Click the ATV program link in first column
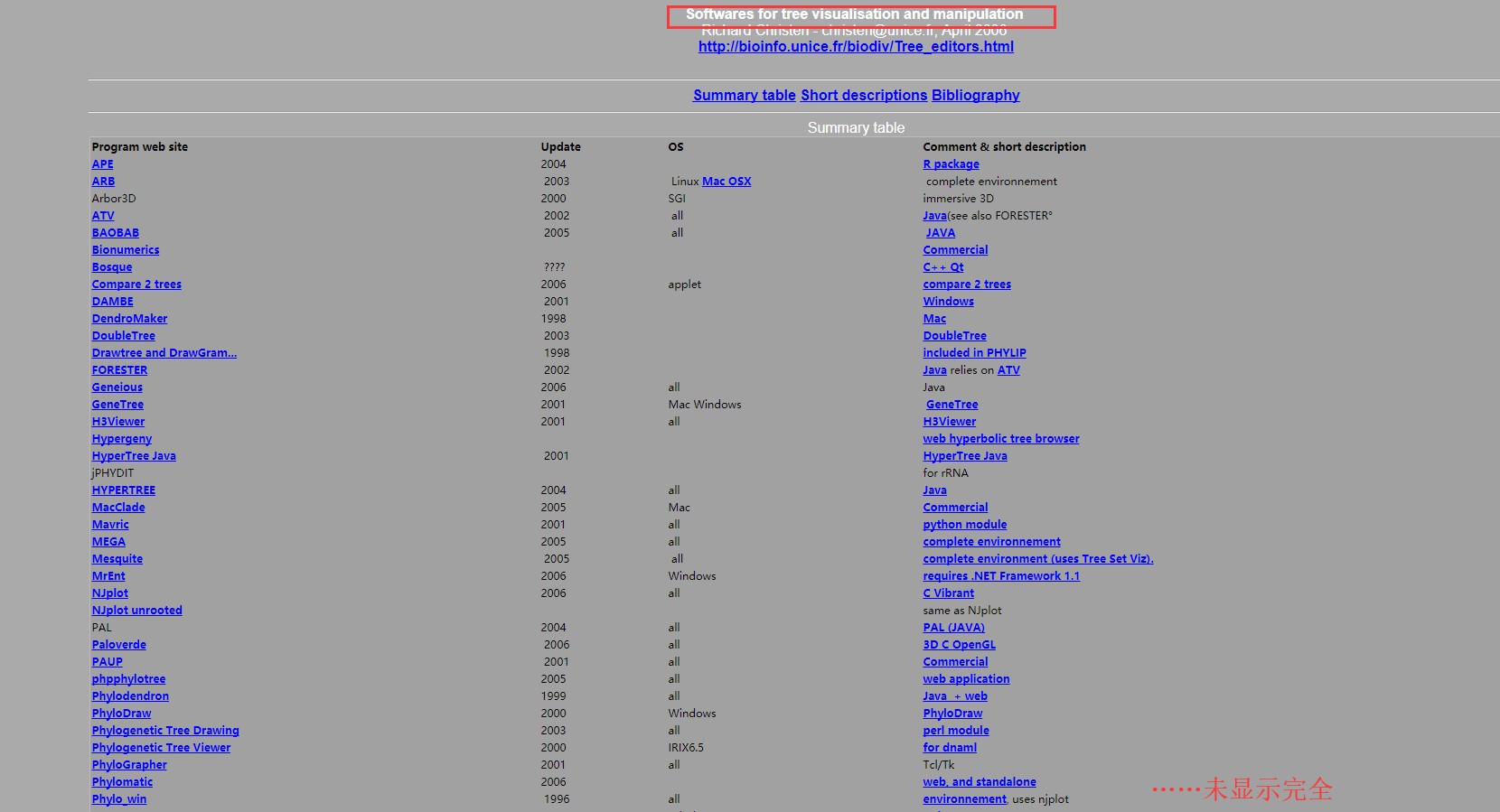This screenshot has height=812, width=1500. click(103, 216)
